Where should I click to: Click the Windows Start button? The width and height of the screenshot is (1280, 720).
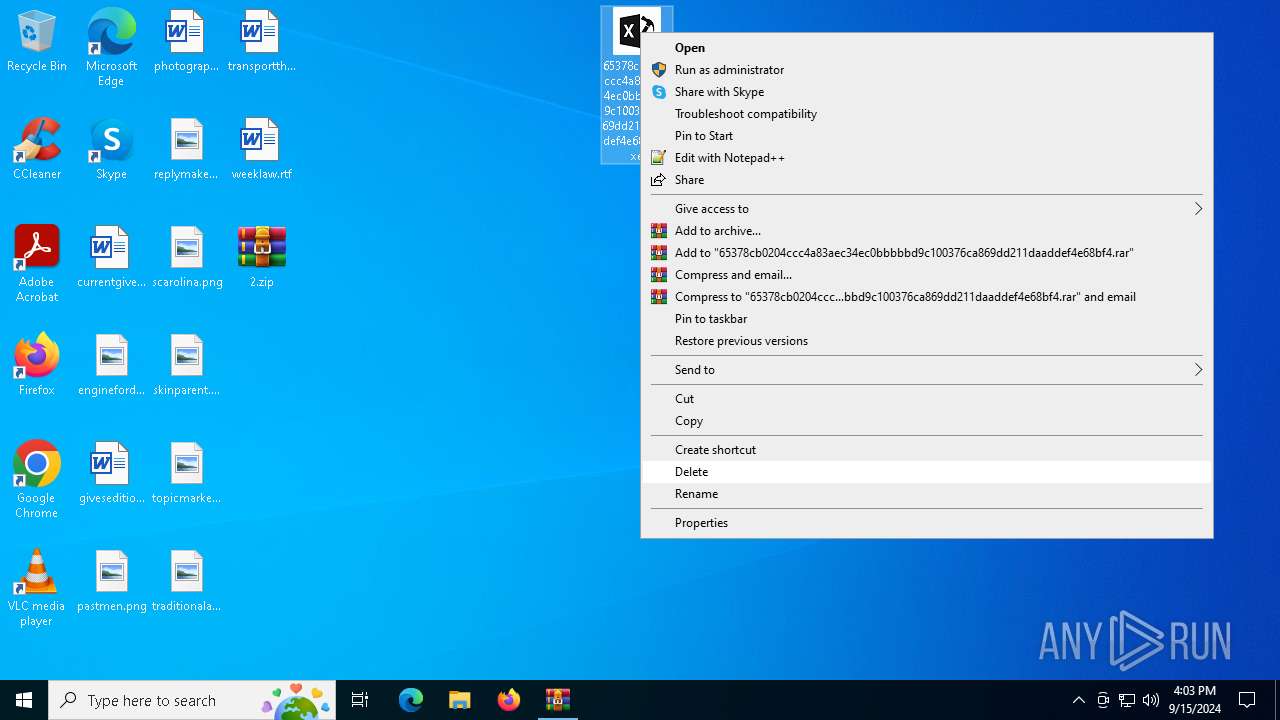(x=24, y=700)
